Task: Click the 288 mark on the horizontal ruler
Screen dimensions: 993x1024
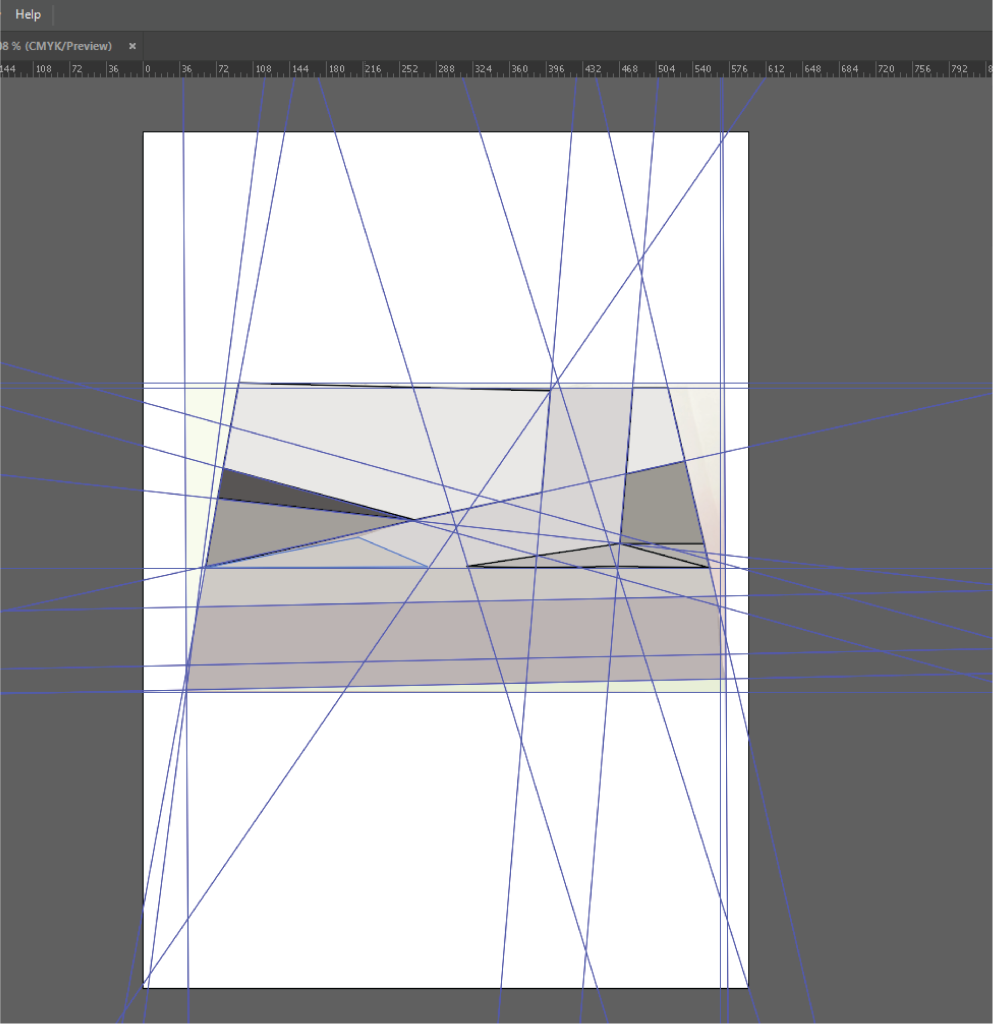Action: click(446, 70)
